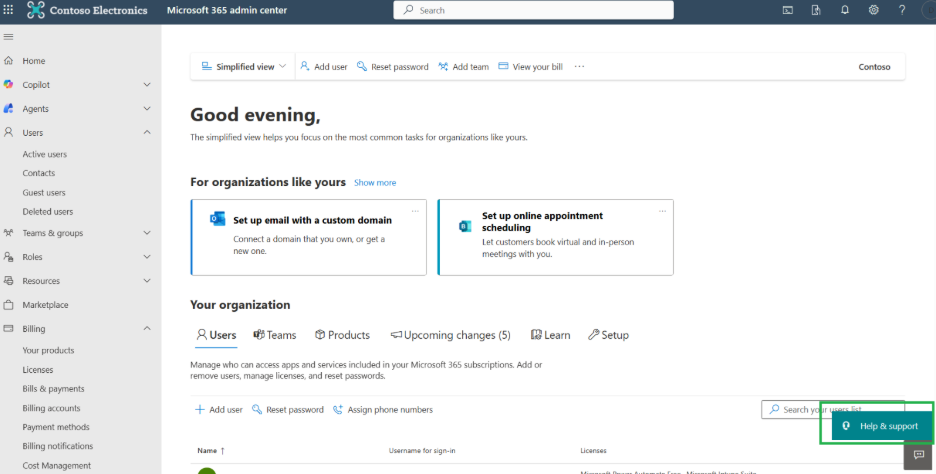
Task: Switch to the Products tab
Action: coord(343,335)
